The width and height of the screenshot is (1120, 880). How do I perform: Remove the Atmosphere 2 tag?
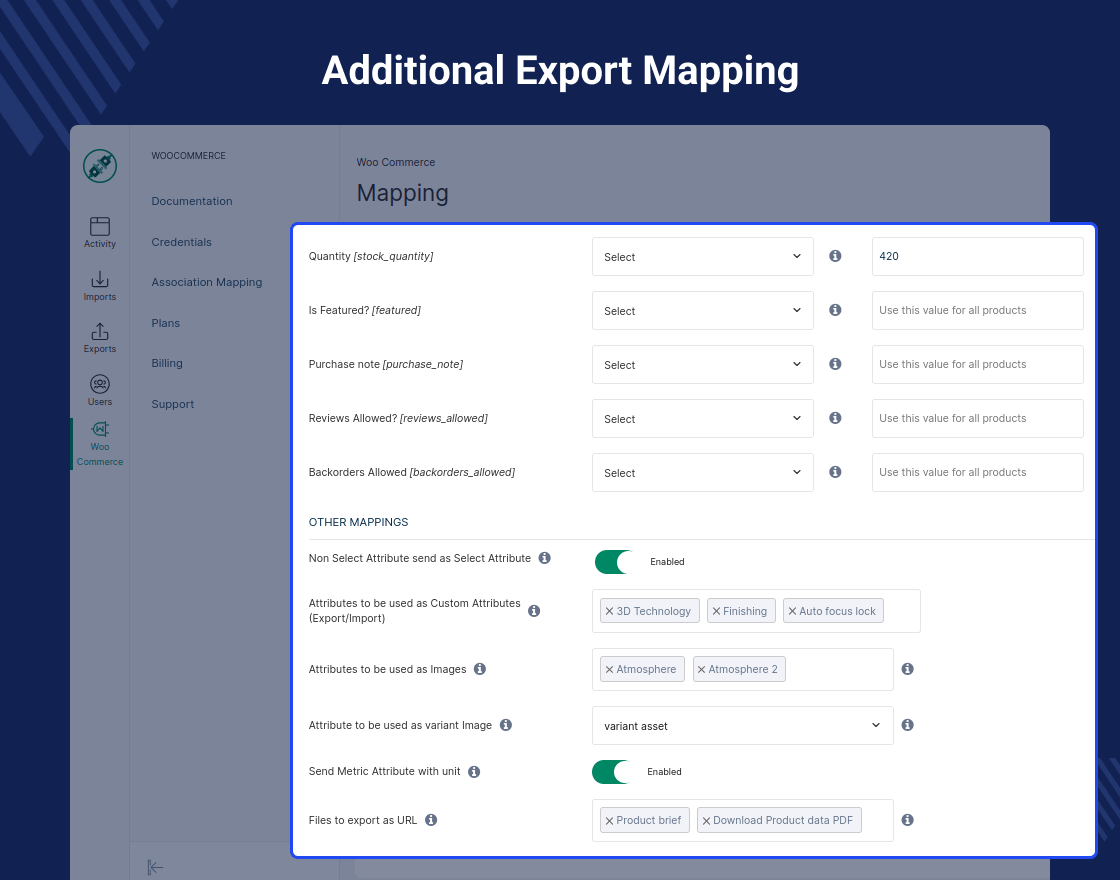pyautogui.click(x=701, y=669)
